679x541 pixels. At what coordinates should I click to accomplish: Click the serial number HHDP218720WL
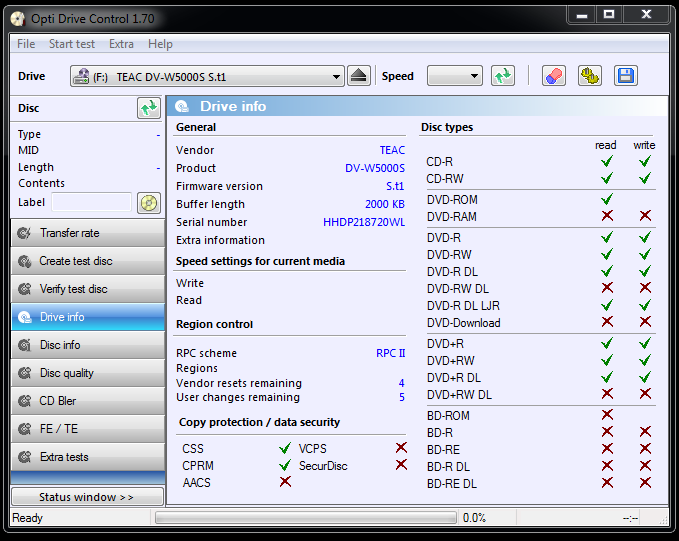click(364, 222)
